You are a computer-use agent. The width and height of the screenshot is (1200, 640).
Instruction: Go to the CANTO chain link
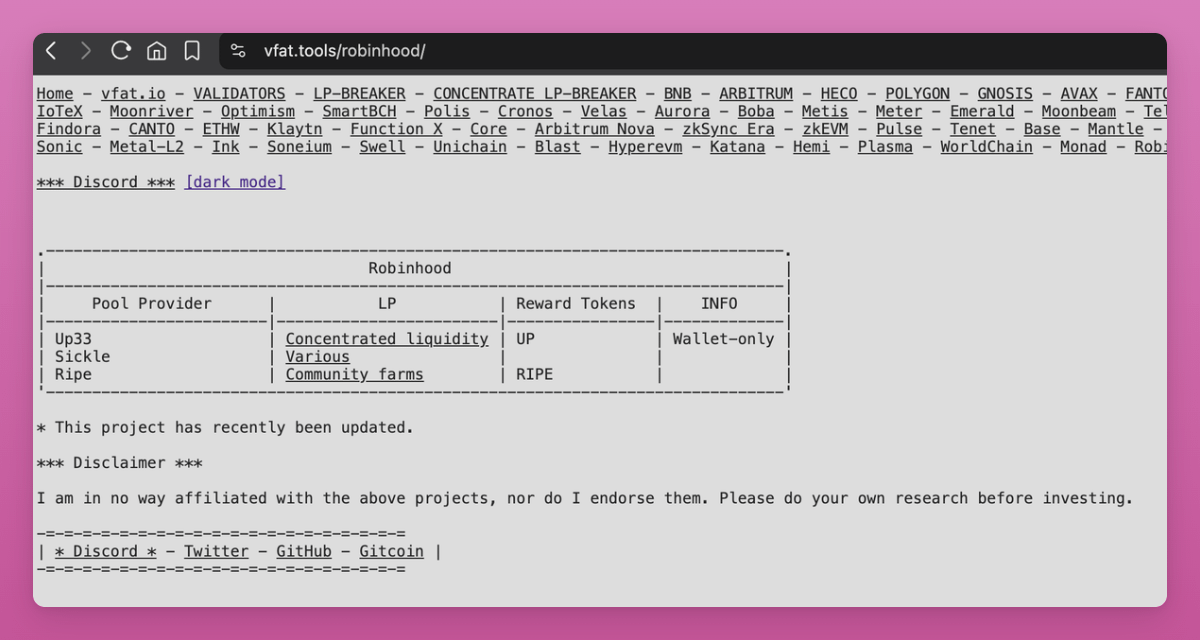pos(152,130)
